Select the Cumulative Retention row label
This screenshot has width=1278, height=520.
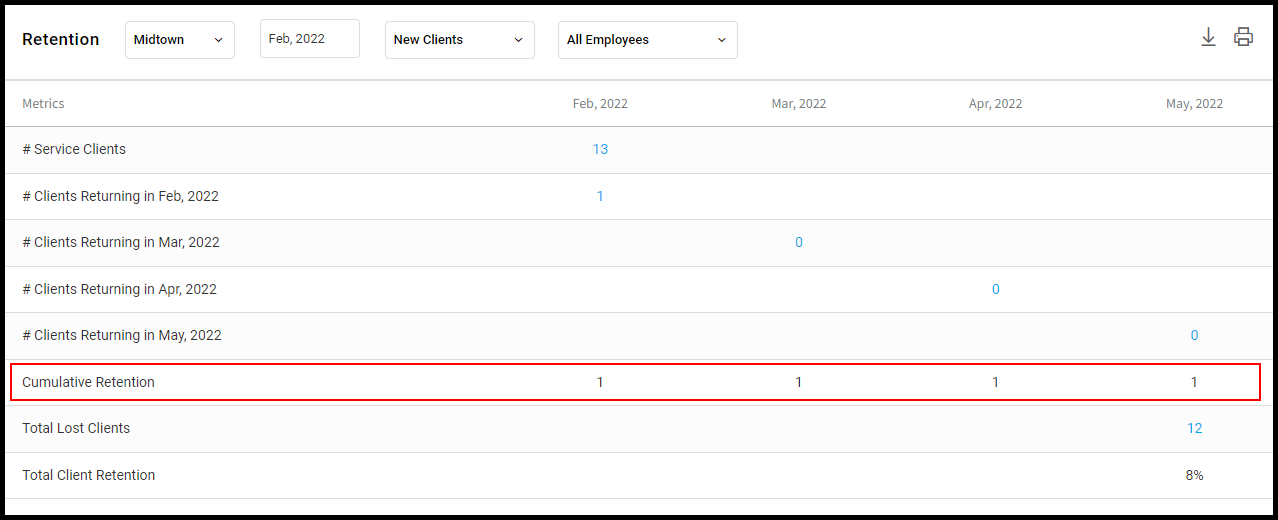pyautogui.click(x=88, y=382)
